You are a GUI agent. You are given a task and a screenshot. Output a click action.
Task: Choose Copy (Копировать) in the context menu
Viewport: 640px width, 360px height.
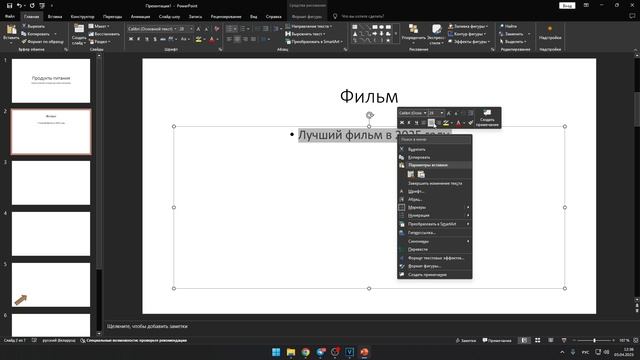click(435, 157)
